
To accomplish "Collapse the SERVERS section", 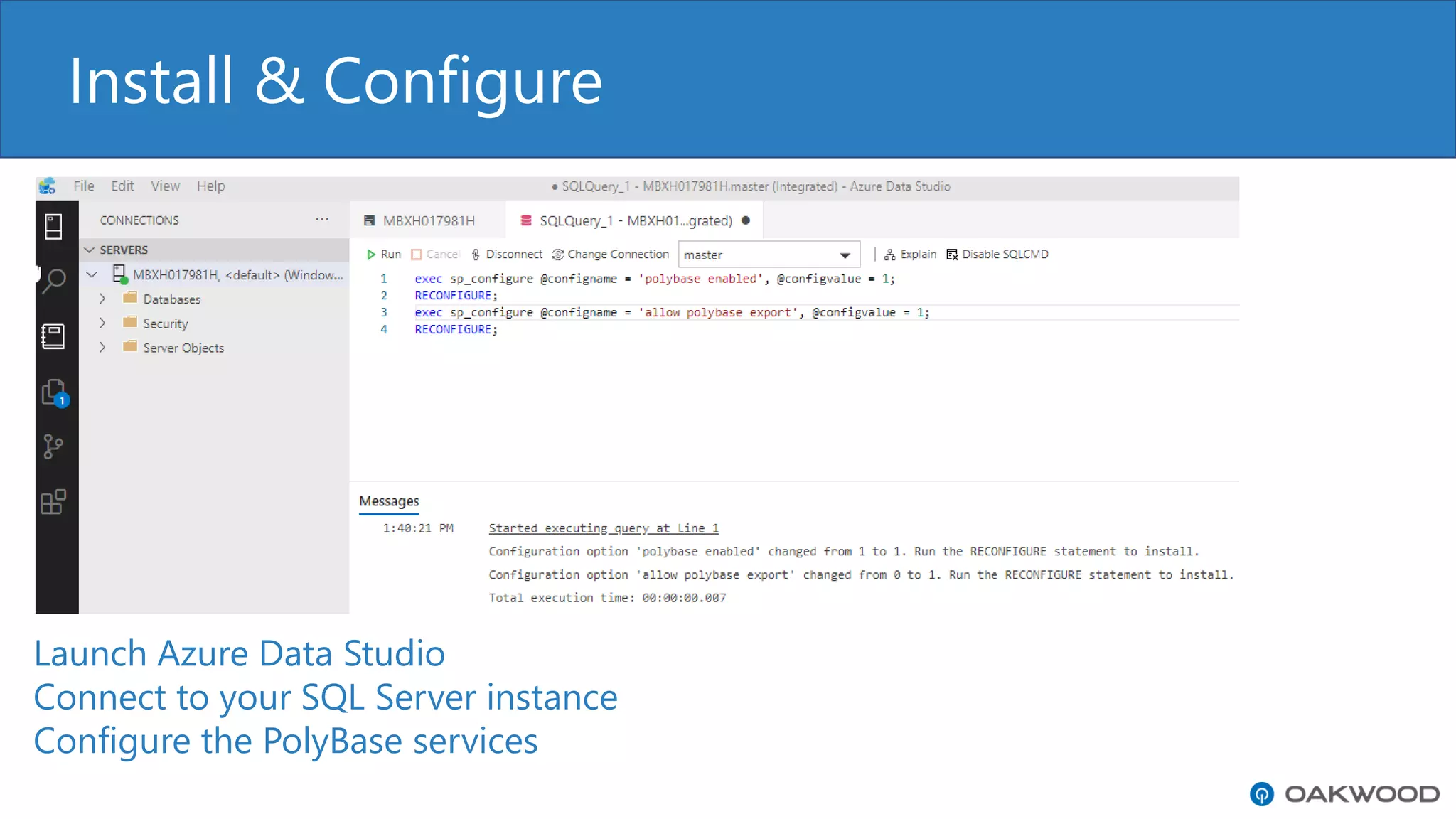I will tap(90, 250).
